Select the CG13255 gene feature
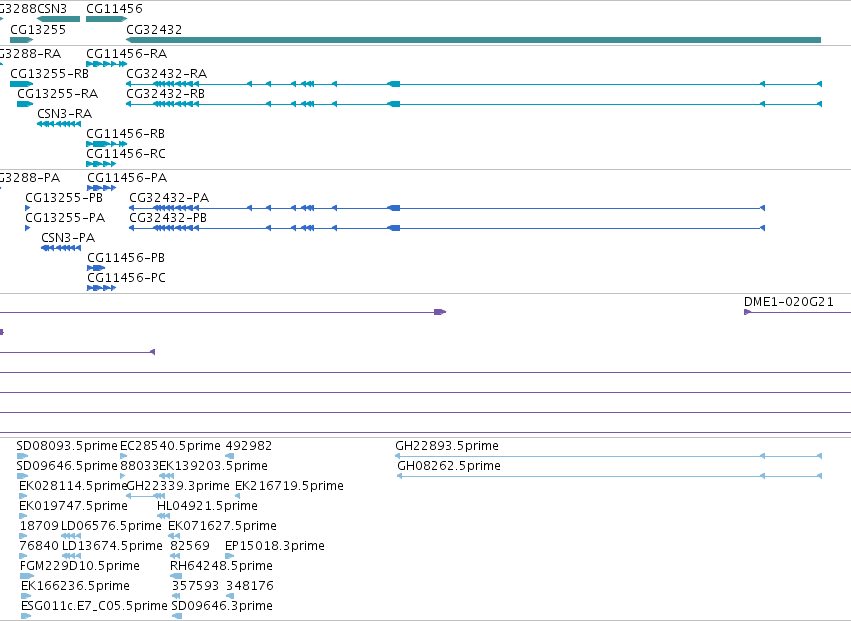851x621 pixels. pyautogui.click(x=22, y=40)
